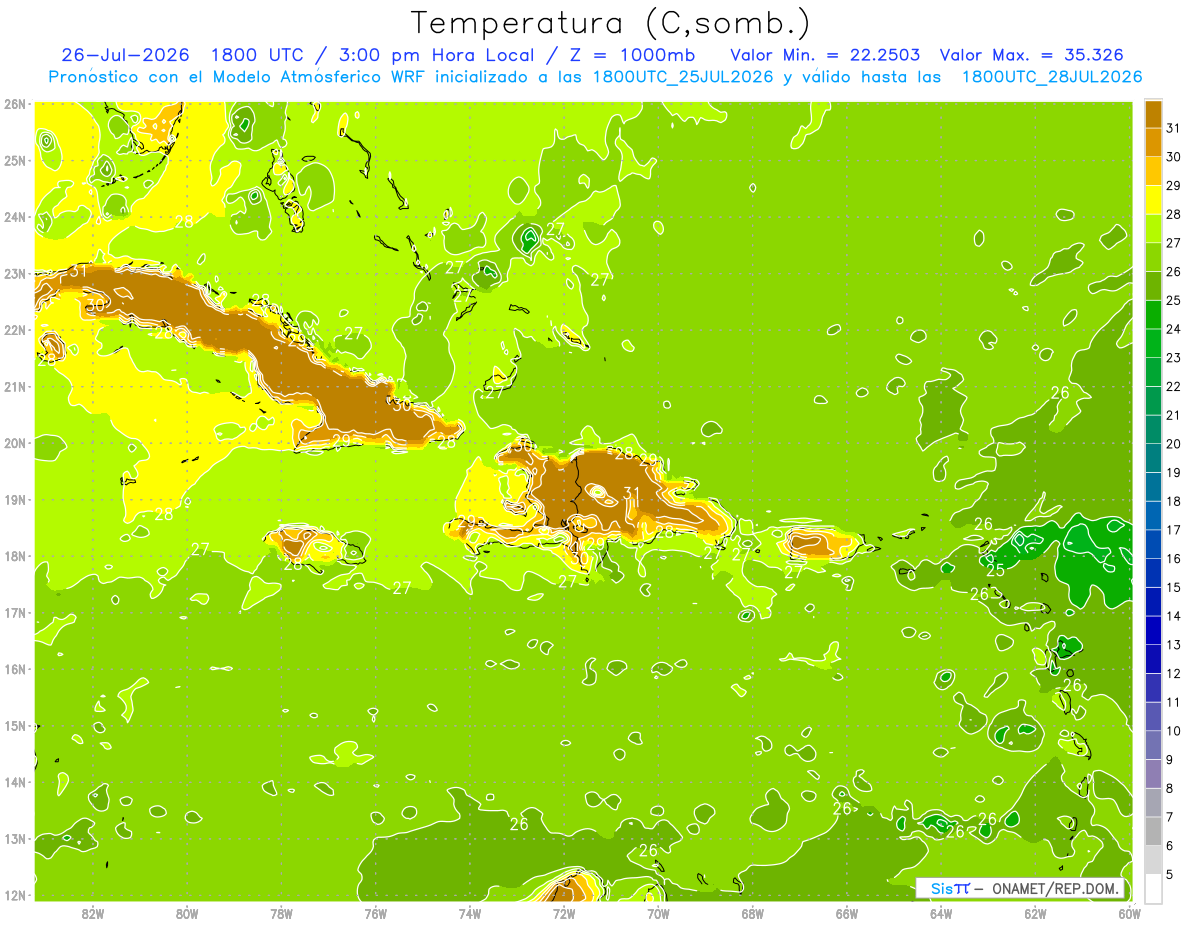Click the "16N" latitude axis label

[15, 669]
